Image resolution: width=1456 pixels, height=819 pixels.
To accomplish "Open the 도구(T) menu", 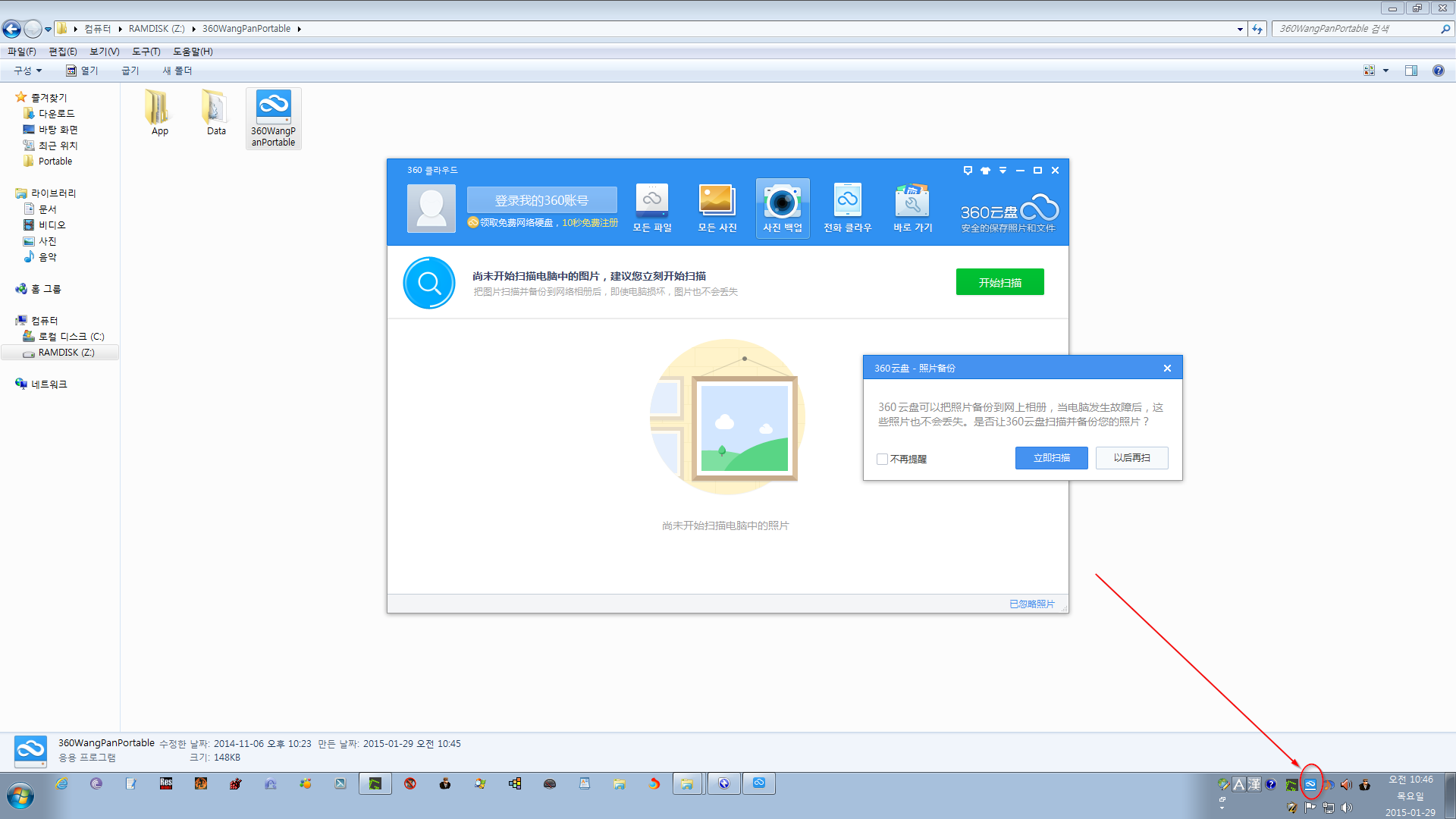I will click(146, 52).
